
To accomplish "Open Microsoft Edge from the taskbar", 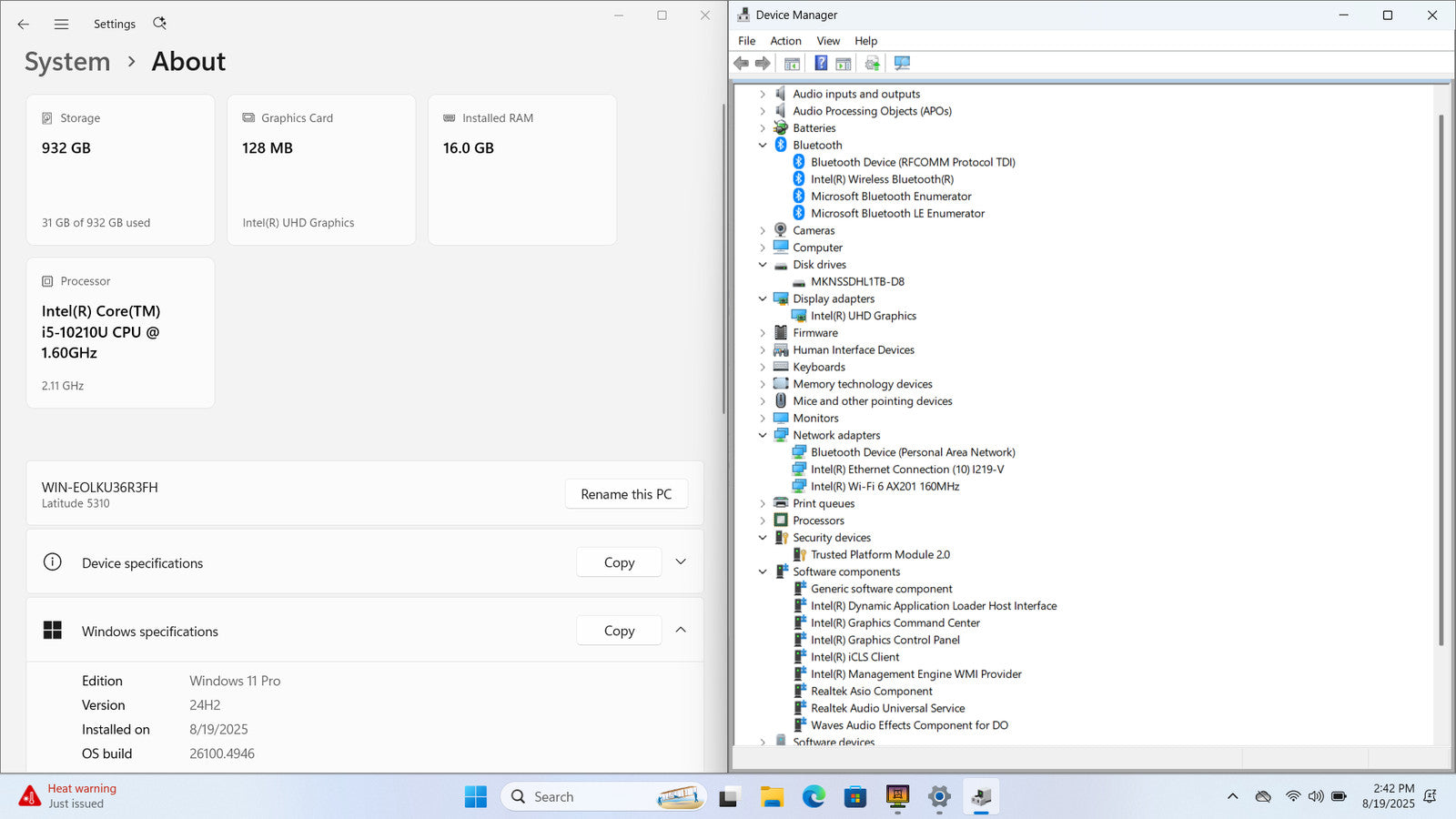I will 813,797.
